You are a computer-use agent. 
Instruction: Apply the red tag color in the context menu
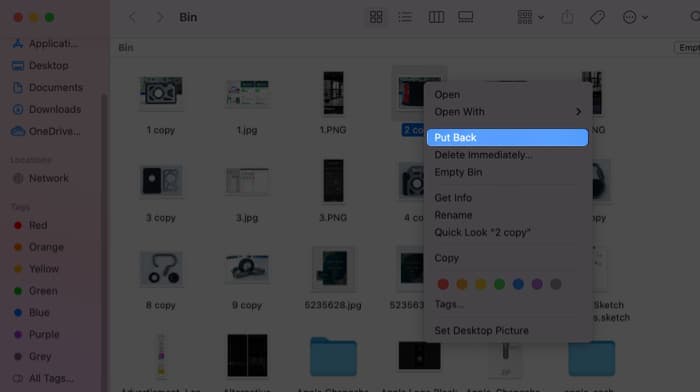coord(443,284)
